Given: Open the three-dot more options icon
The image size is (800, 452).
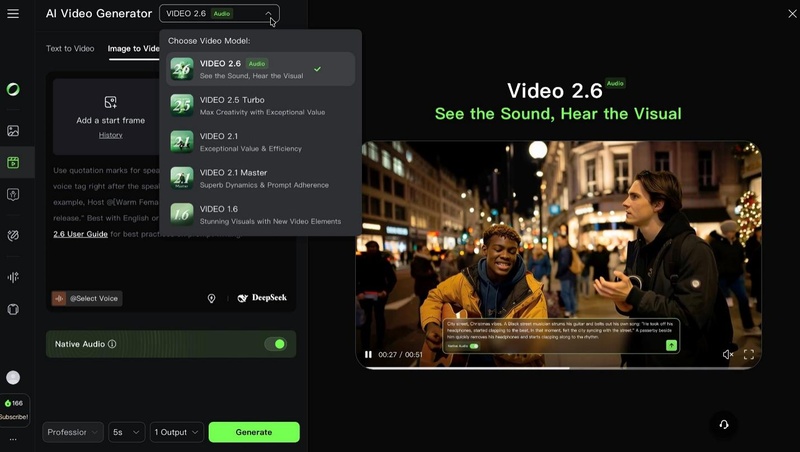Looking at the screenshot, I should tap(13, 439).
